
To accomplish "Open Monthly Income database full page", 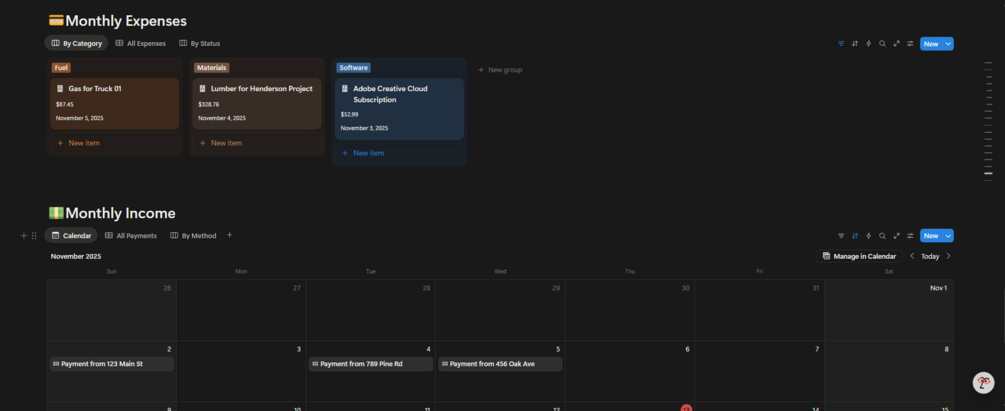I will coord(897,236).
